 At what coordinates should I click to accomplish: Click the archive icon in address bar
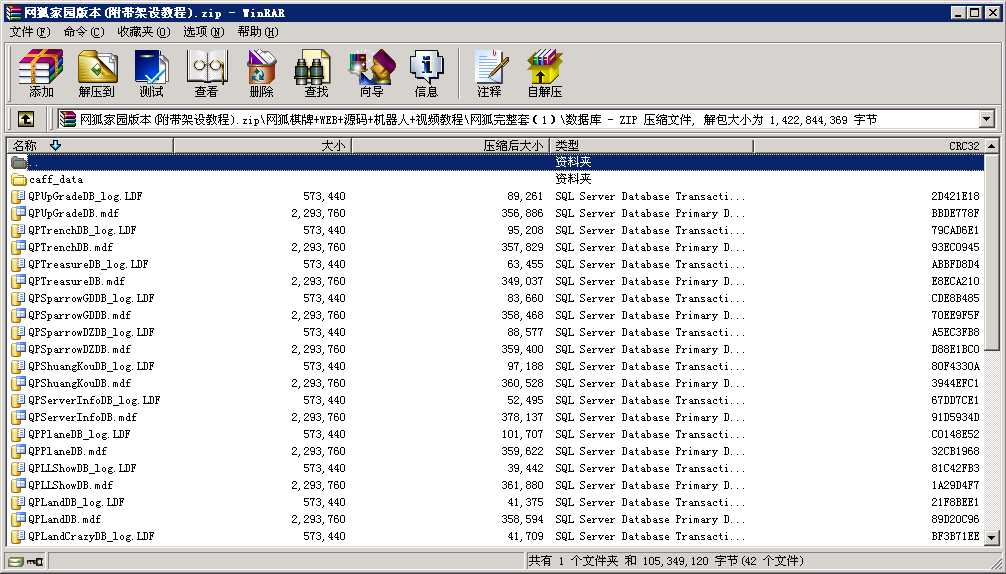tap(67, 119)
